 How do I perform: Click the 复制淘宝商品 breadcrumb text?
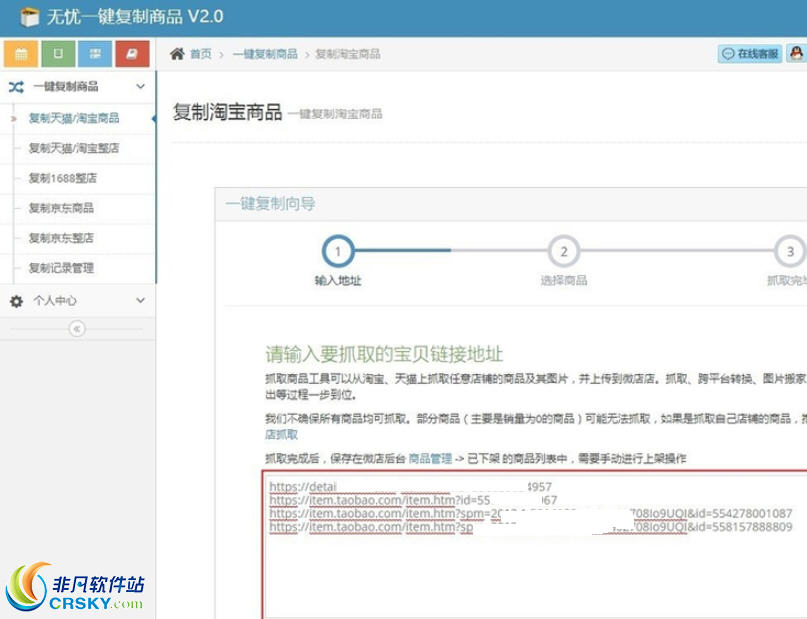pyautogui.click(x=348, y=54)
